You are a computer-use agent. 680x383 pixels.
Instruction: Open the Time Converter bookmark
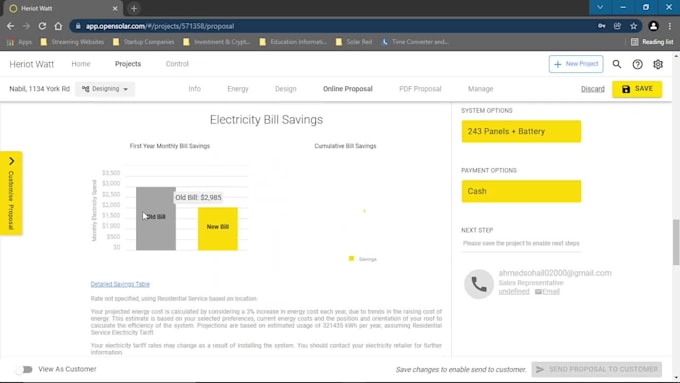[x=415, y=42]
